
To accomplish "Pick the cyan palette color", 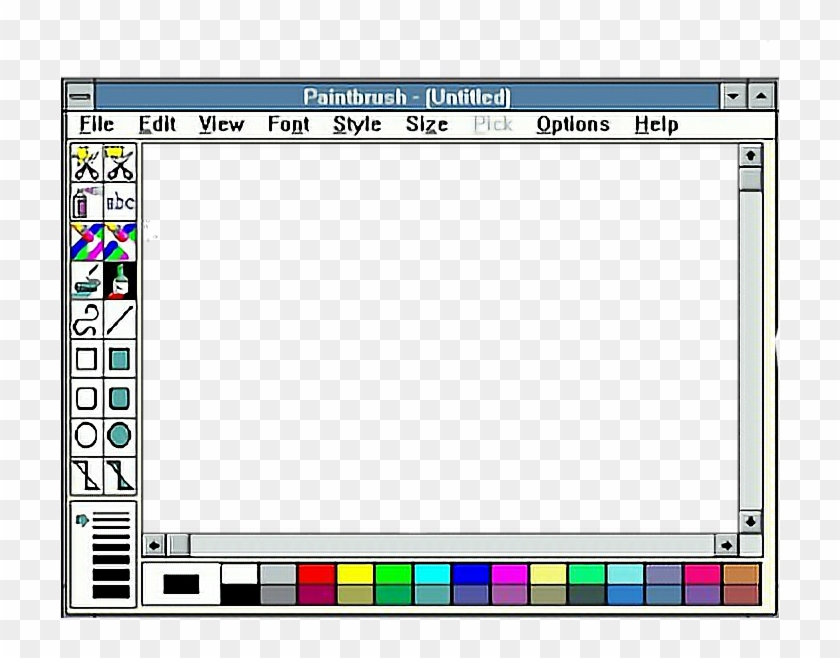I will [432, 574].
